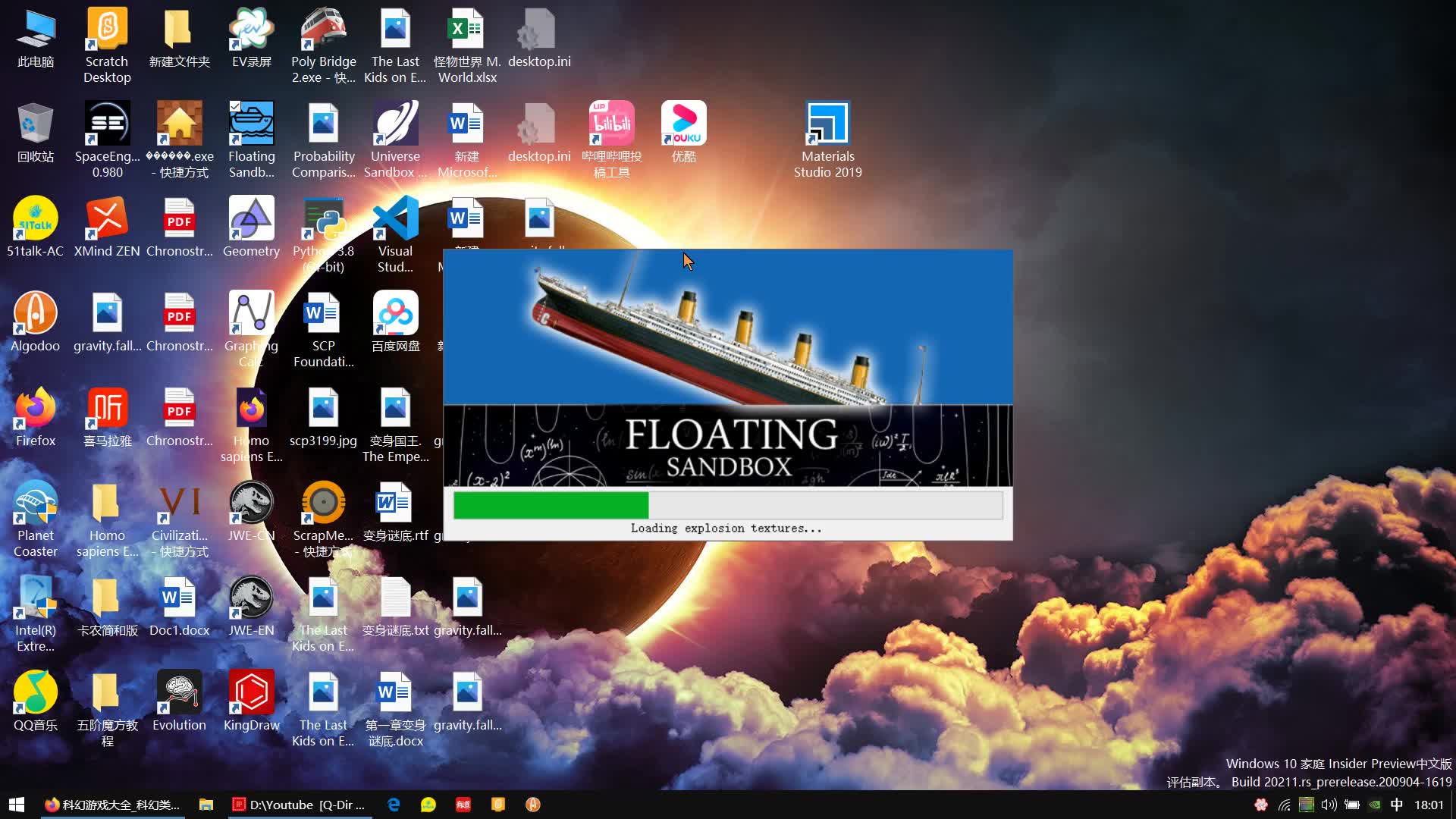Open the Civilization VI shortcut
This screenshot has height=819, width=1456.
coord(179,519)
